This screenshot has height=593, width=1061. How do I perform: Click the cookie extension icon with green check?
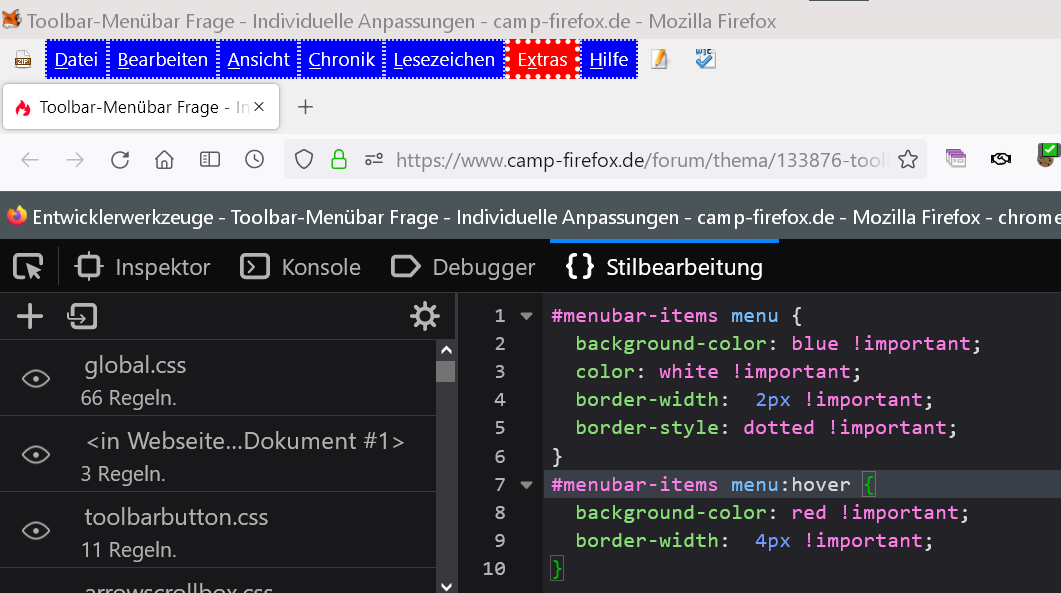[x=1047, y=155]
